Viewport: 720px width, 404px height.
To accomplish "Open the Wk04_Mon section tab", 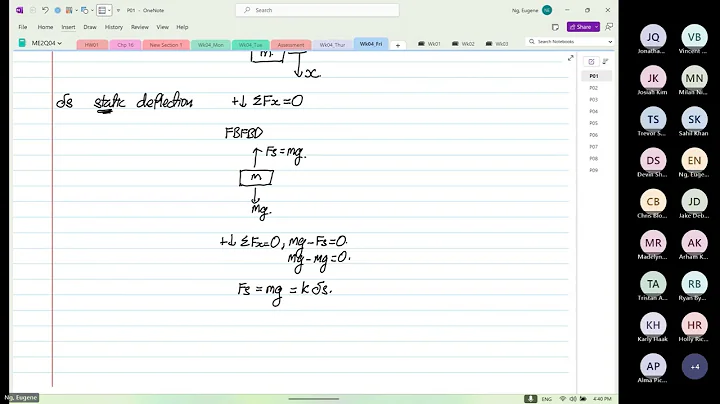I will (211, 45).
